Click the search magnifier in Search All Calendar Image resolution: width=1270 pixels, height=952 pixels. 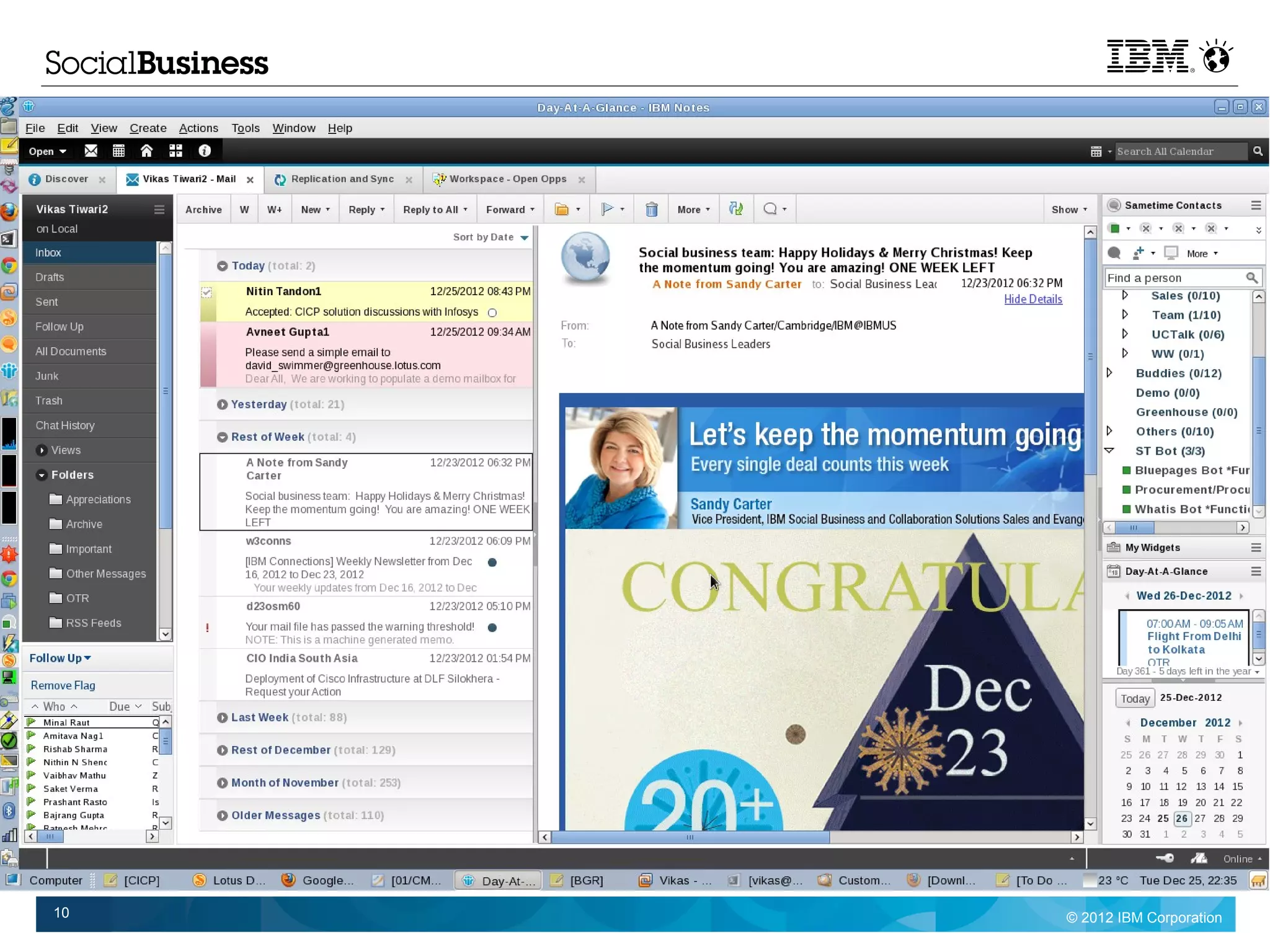[x=1258, y=151]
